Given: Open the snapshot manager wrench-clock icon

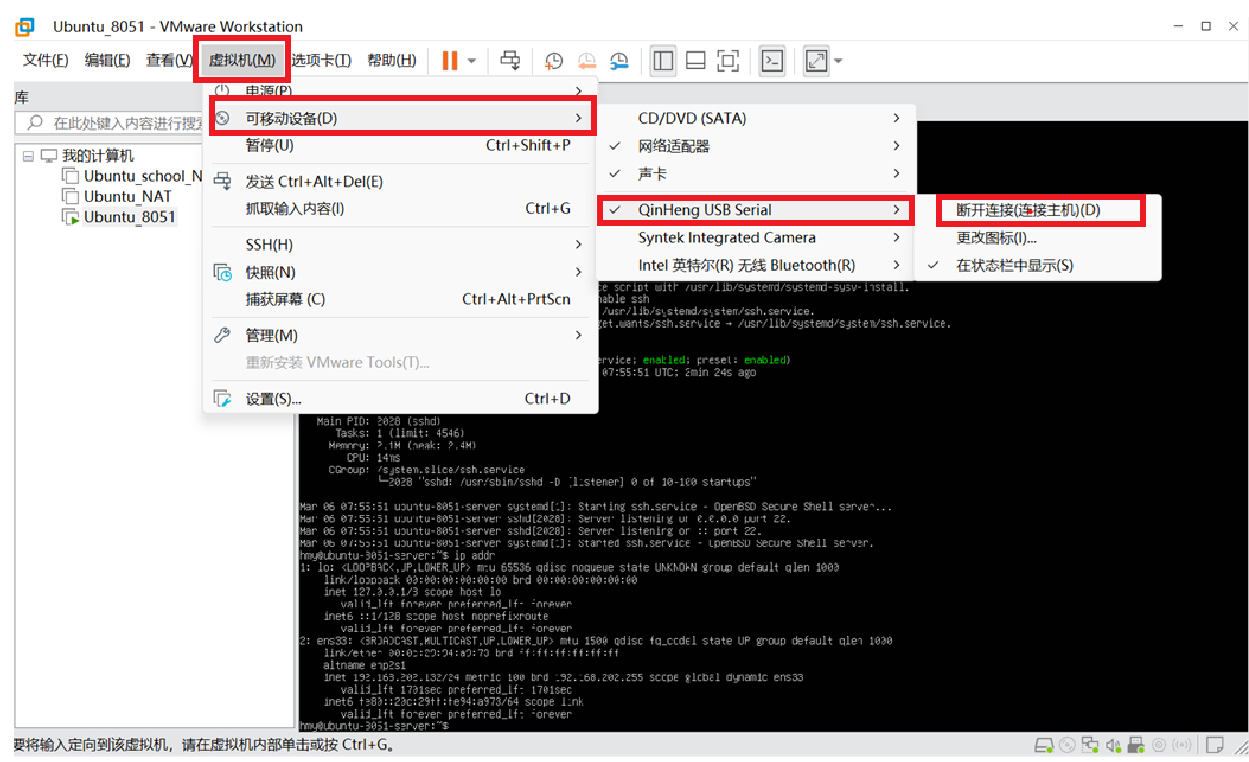Looking at the screenshot, I should (x=620, y=61).
